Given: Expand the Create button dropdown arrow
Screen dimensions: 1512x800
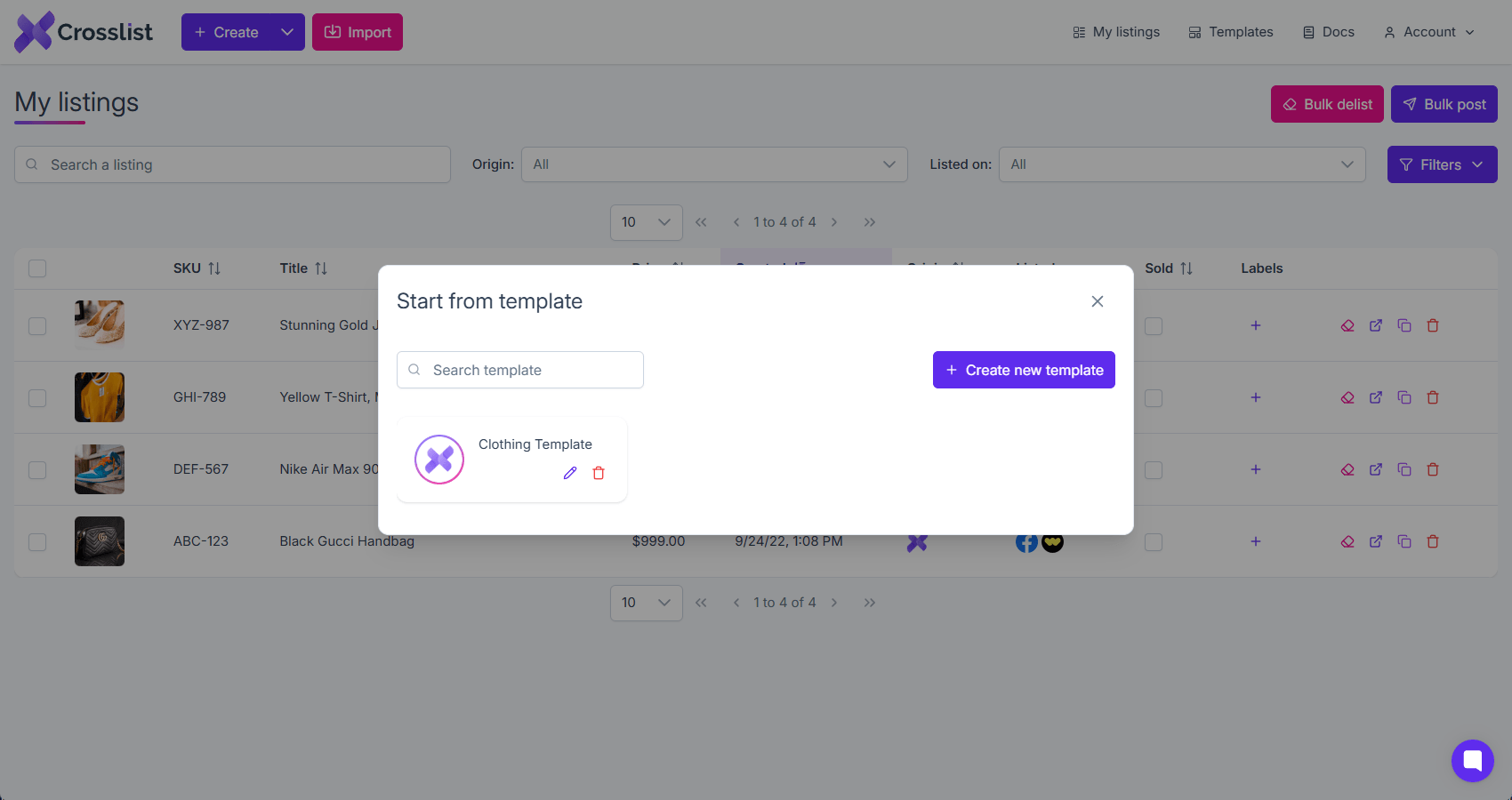Looking at the screenshot, I should pyautogui.click(x=287, y=32).
